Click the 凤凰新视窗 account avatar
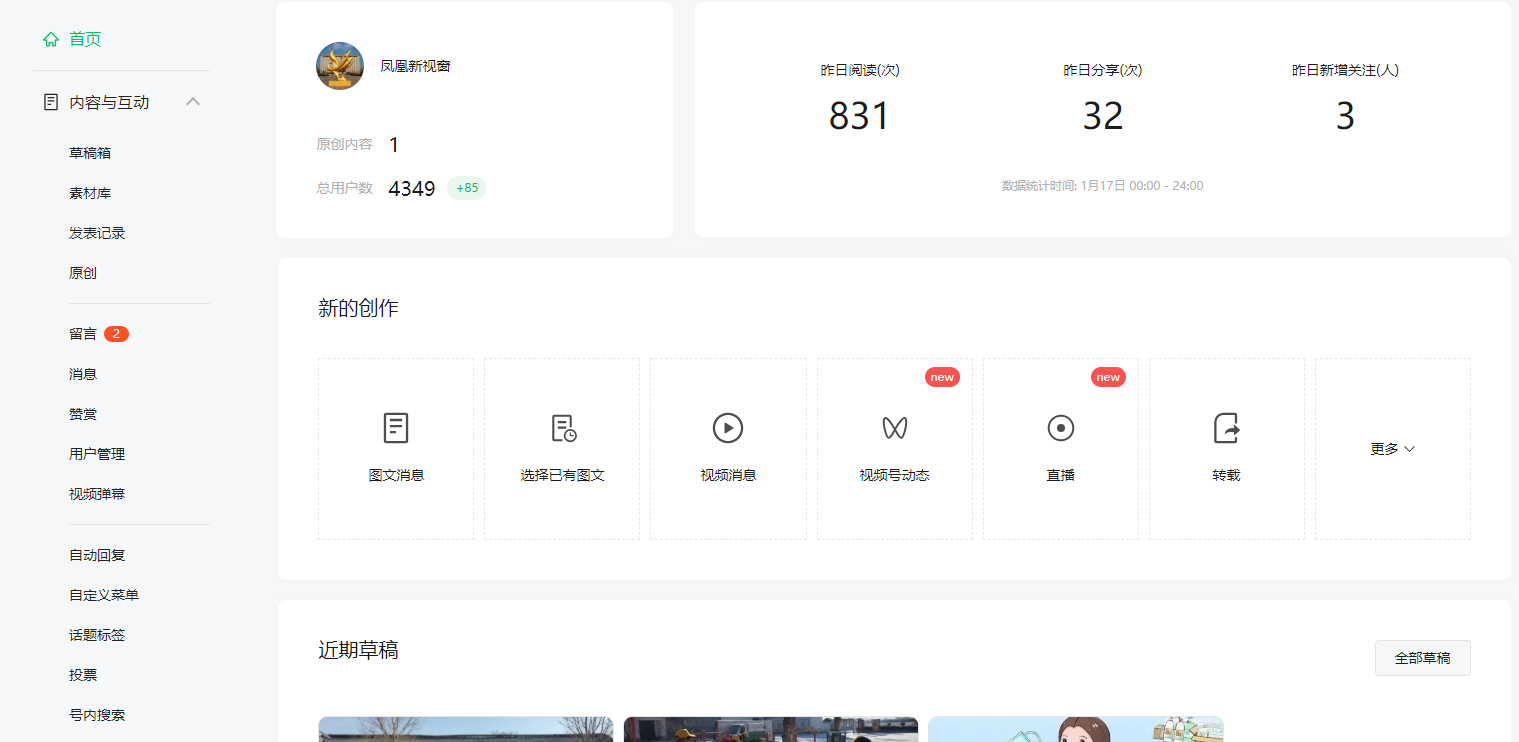This screenshot has height=742, width=1519. click(339, 64)
